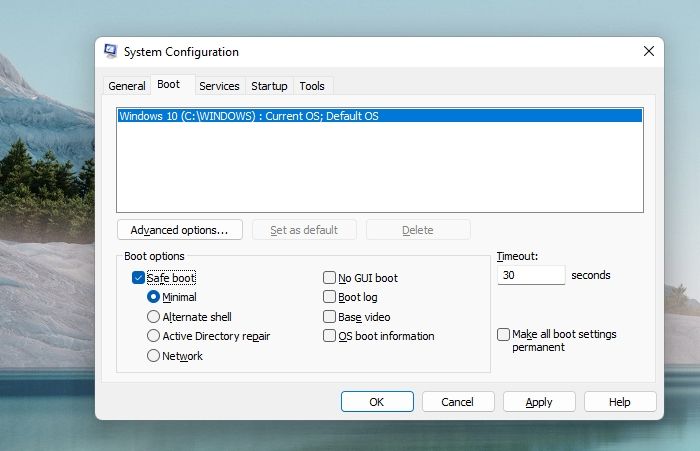Uncheck the Safe boot checkbox
Screen dimensions: 700x451
[x=138, y=278]
